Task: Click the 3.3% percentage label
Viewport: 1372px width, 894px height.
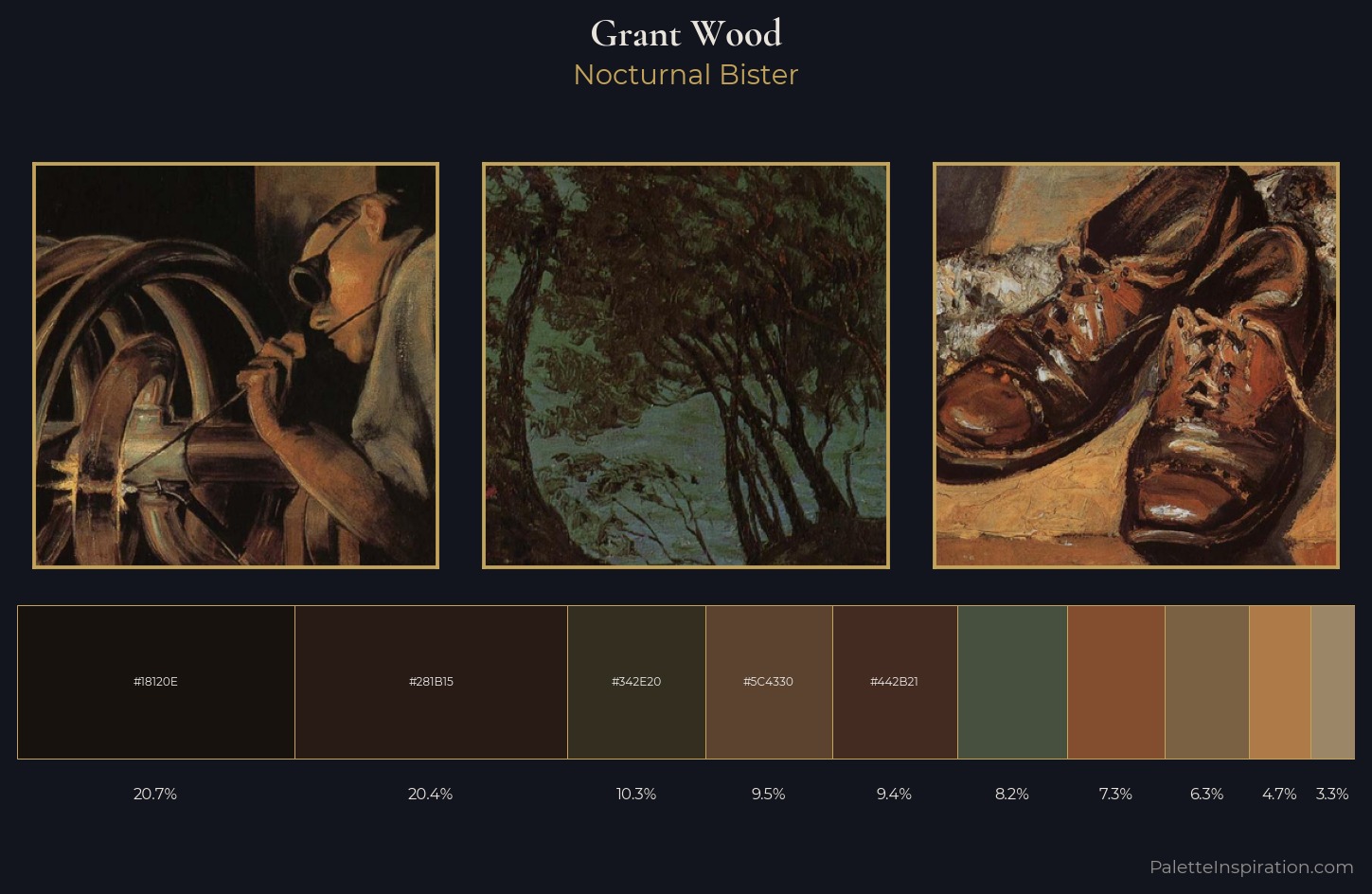Action: [x=1332, y=794]
